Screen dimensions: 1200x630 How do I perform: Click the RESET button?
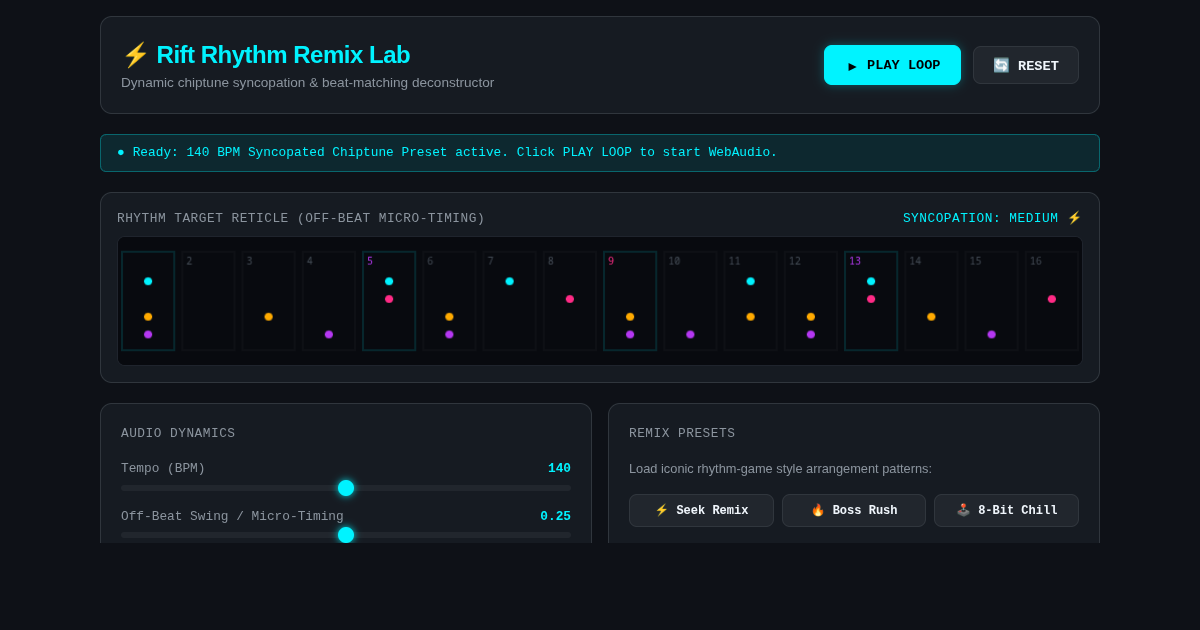pos(1026,65)
